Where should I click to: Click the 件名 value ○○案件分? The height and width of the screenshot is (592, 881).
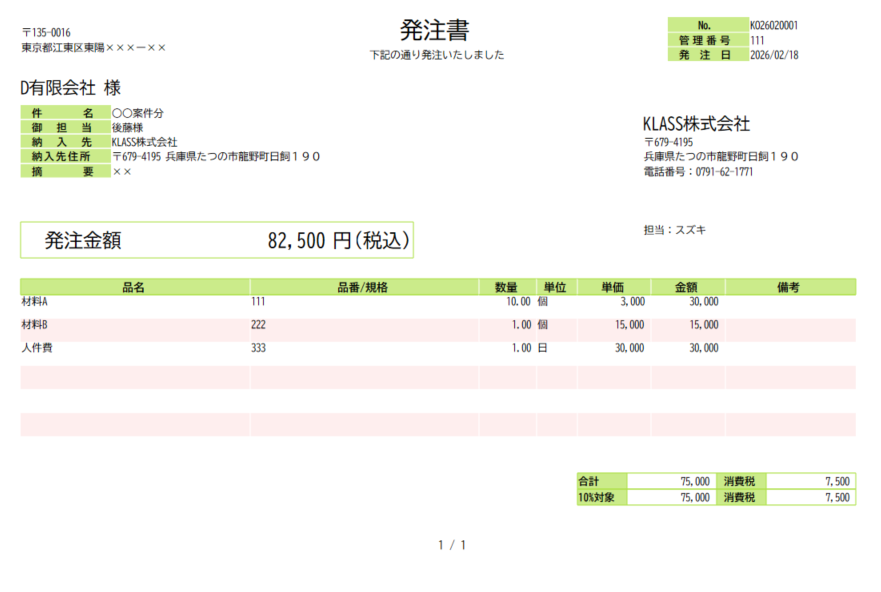coord(138,114)
